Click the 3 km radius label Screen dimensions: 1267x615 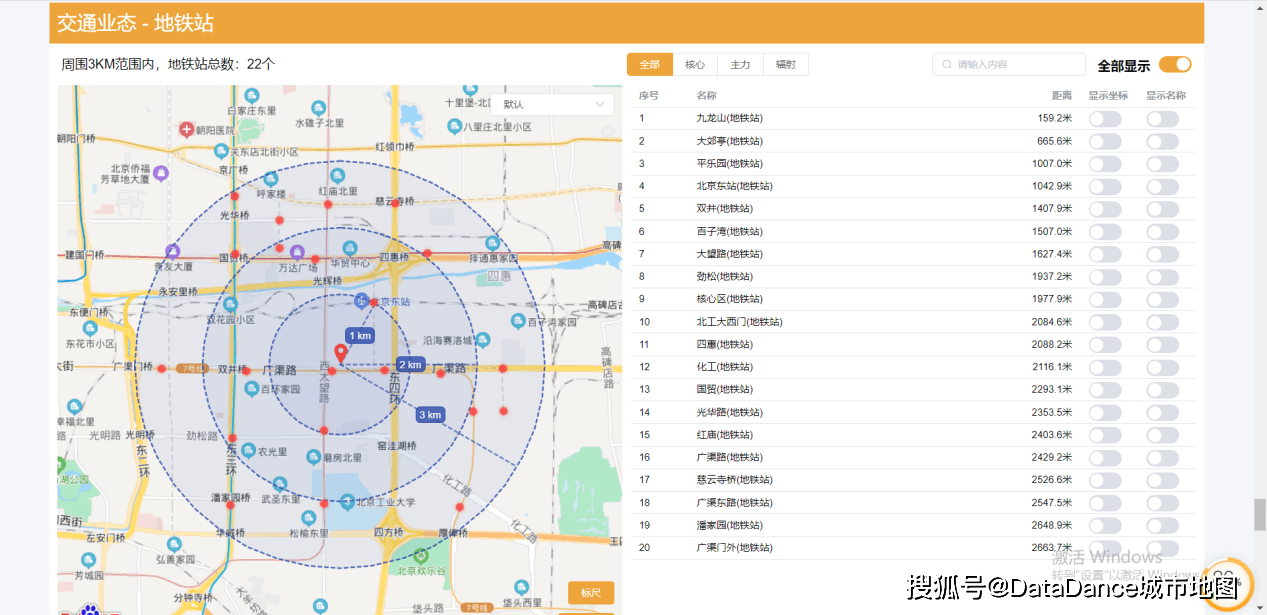click(430, 415)
